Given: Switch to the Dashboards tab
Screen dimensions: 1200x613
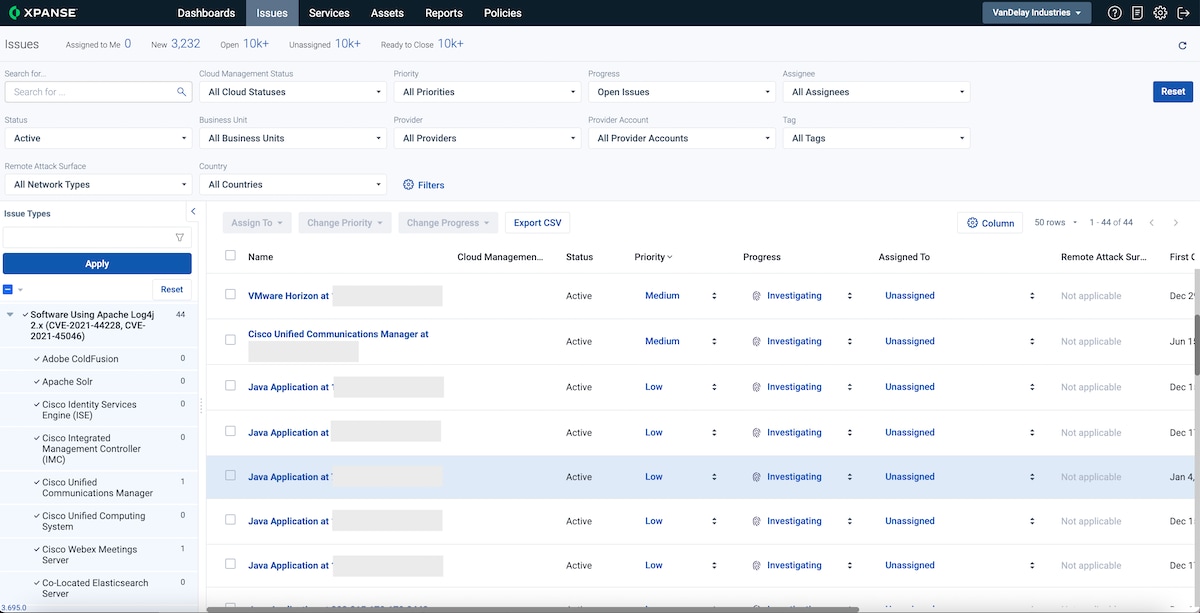Looking at the screenshot, I should tap(206, 13).
